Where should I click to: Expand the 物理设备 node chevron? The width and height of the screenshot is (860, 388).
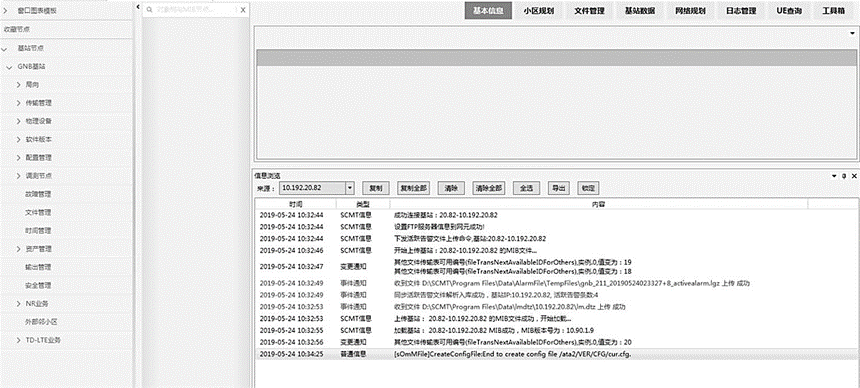click(x=18, y=121)
